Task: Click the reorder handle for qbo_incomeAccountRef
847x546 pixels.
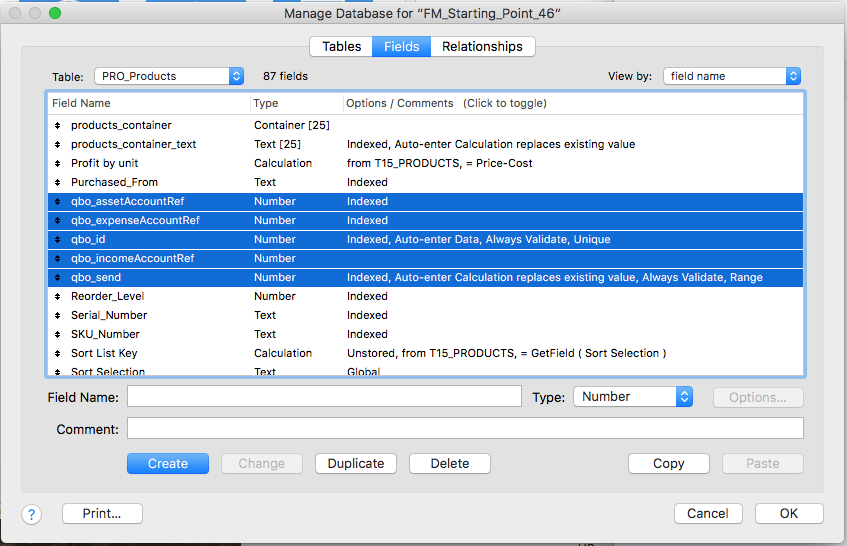Action: coord(58,258)
